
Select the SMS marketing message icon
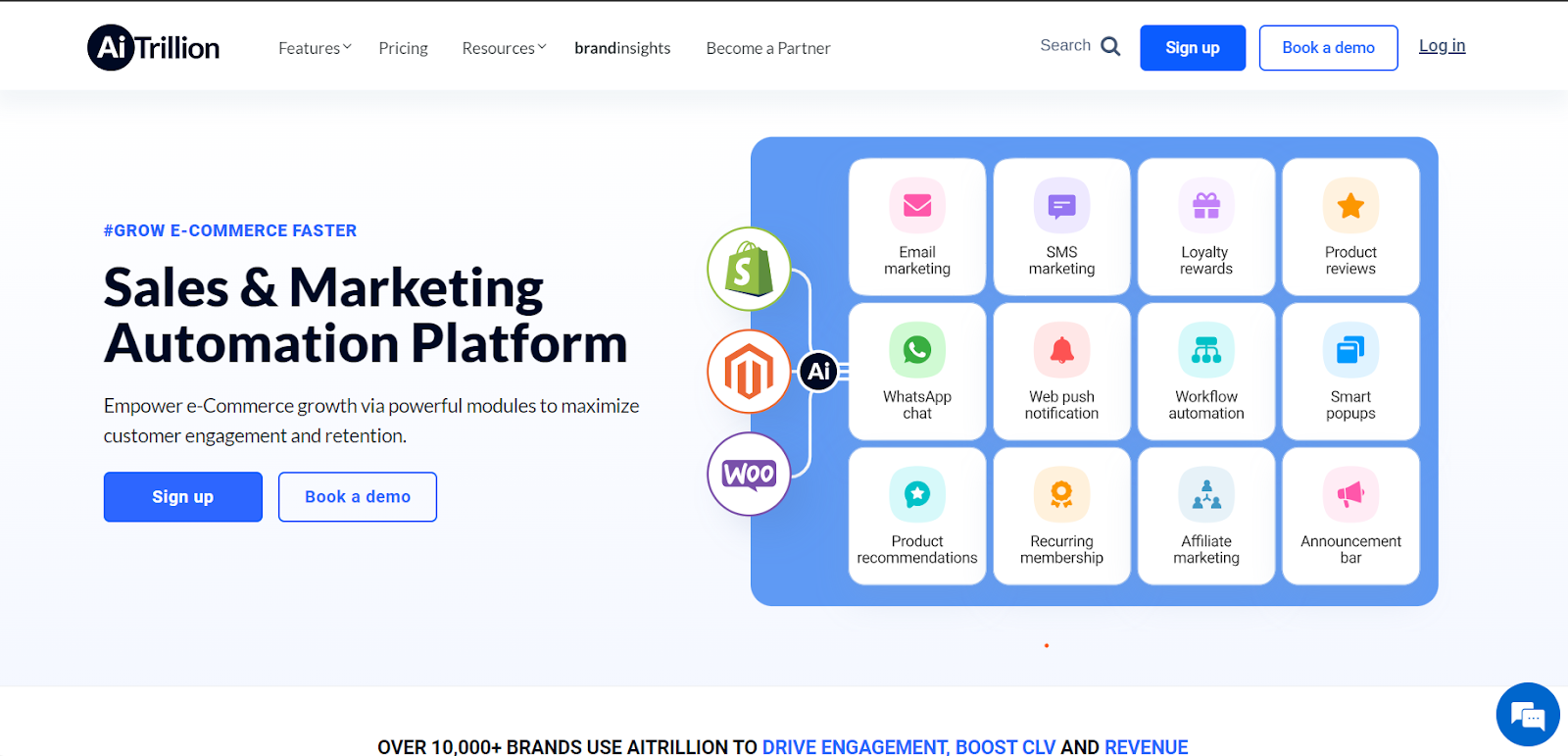1061,205
